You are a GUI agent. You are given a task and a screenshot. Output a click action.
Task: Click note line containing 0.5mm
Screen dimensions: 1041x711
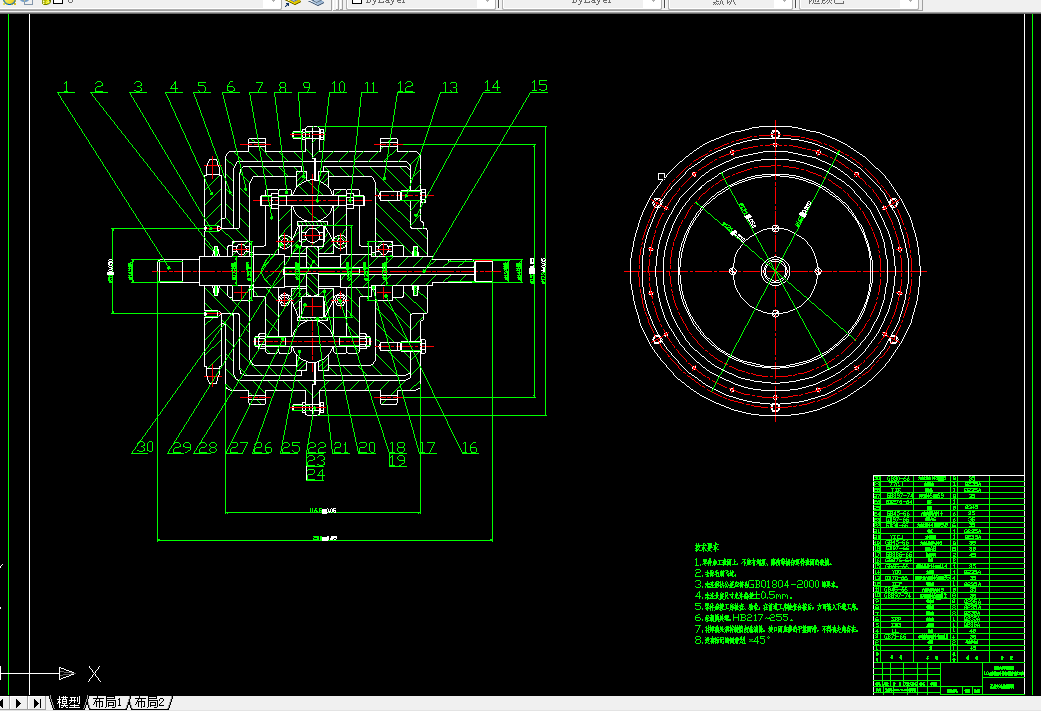743,595
